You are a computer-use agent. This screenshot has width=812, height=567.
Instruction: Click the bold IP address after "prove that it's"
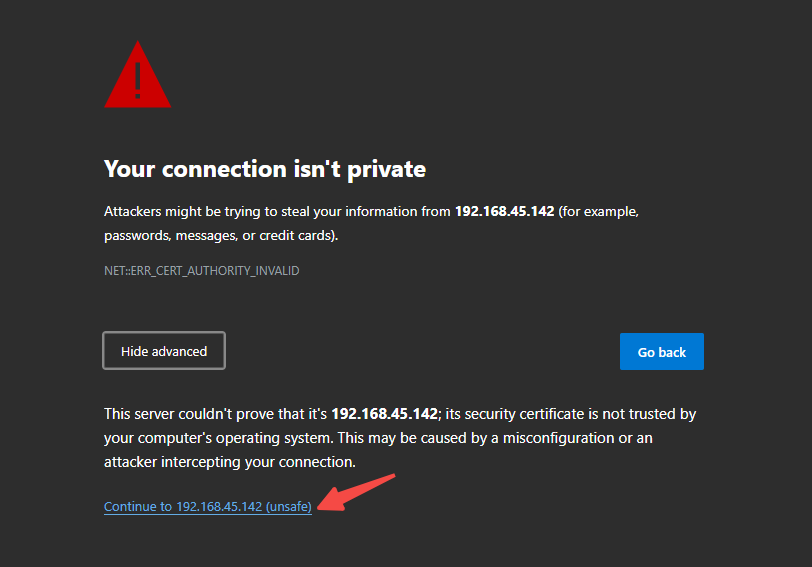pos(385,414)
